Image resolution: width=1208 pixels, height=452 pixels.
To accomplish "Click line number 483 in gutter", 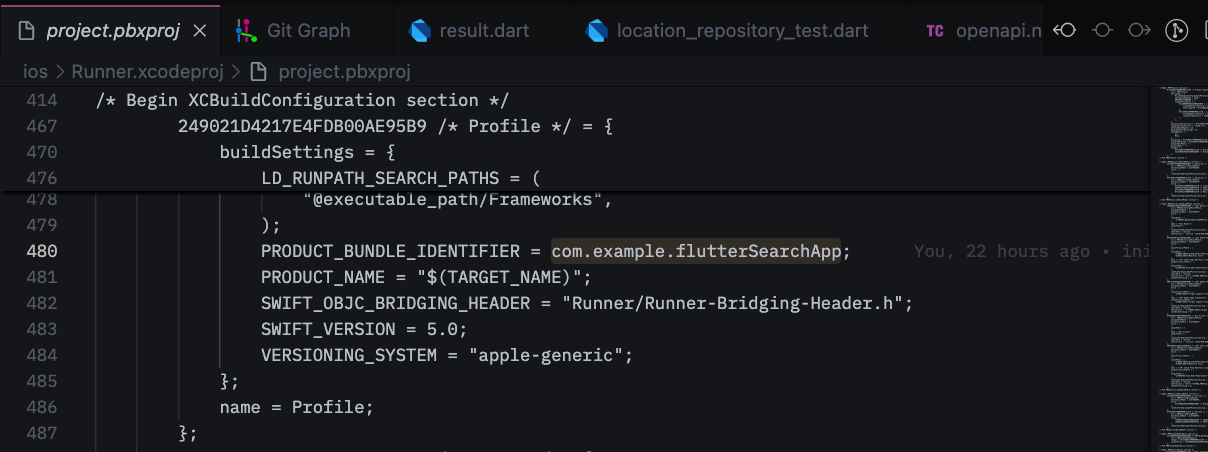I will click(41, 329).
